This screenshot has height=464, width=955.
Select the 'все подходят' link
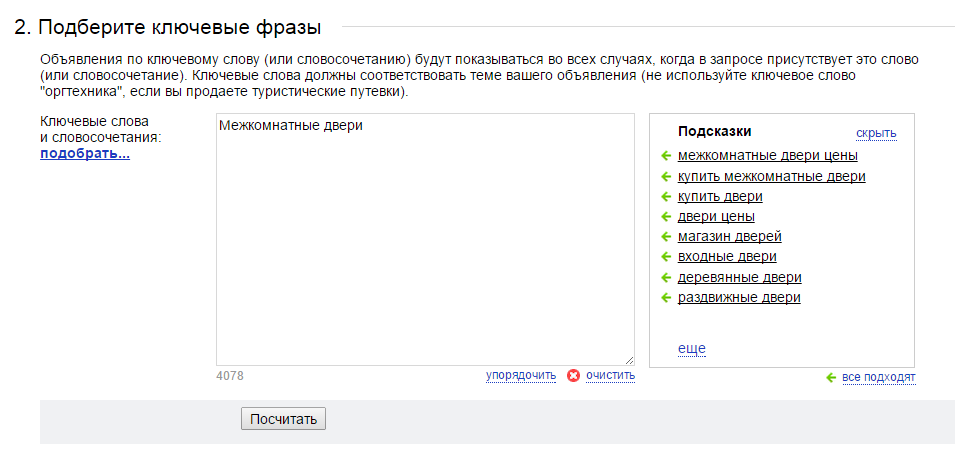[878, 378]
